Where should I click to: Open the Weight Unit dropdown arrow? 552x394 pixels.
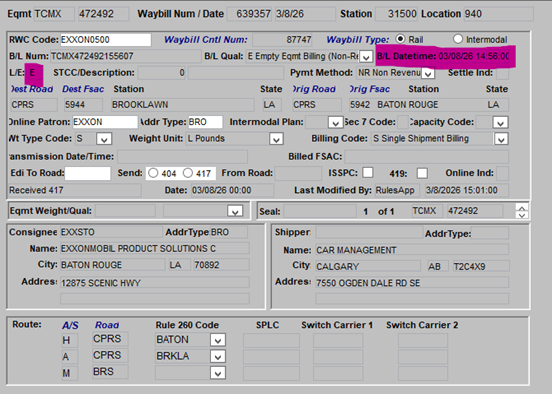[x=276, y=139]
